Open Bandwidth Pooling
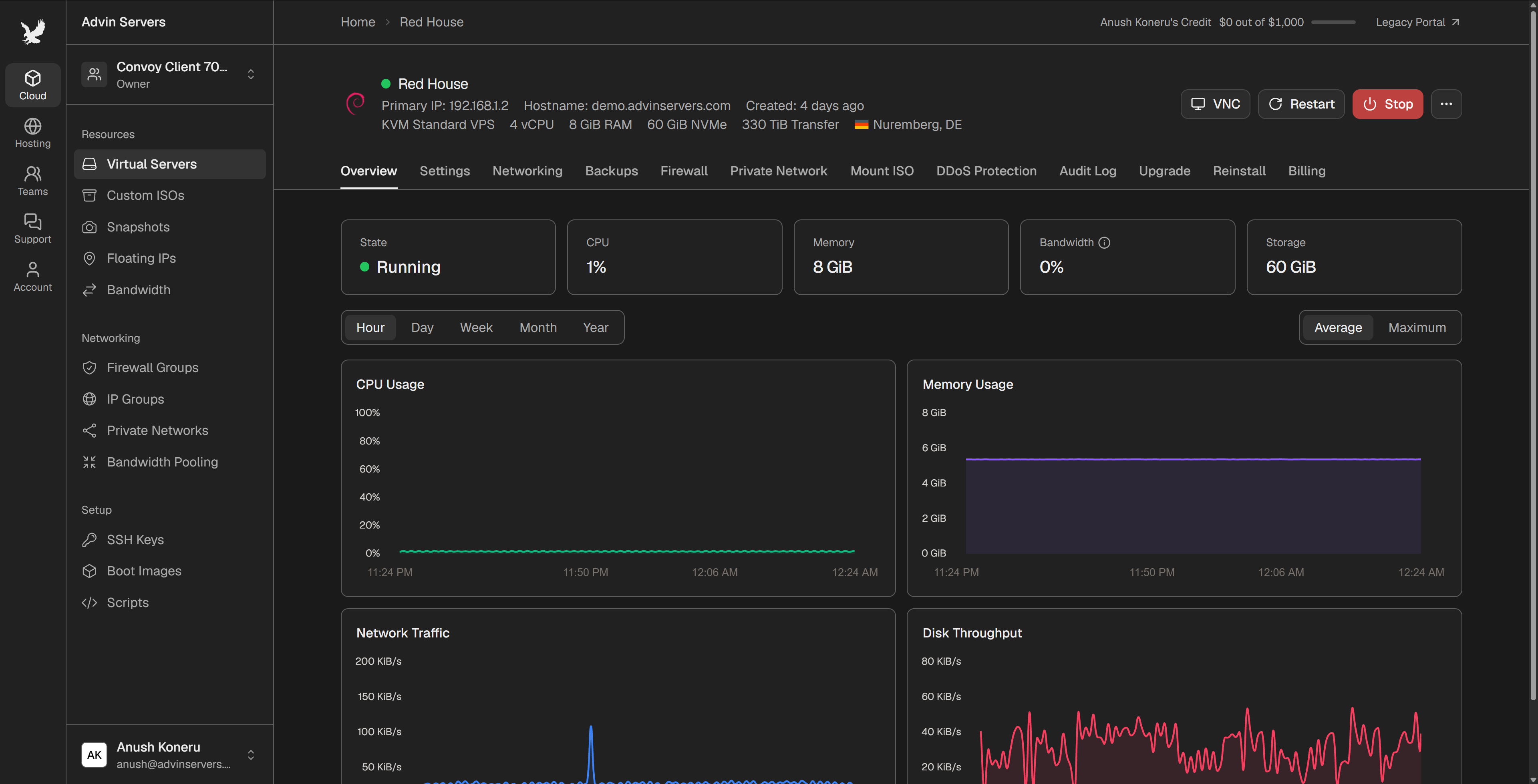The image size is (1538, 784). [x=169, y=462]
